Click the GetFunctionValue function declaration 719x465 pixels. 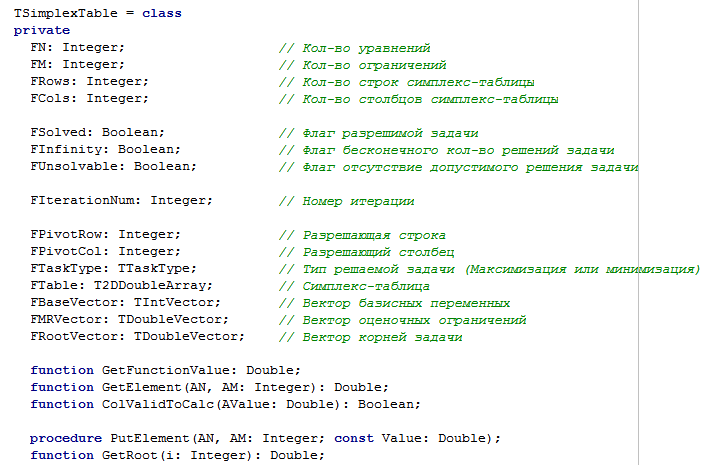point(166,370)
